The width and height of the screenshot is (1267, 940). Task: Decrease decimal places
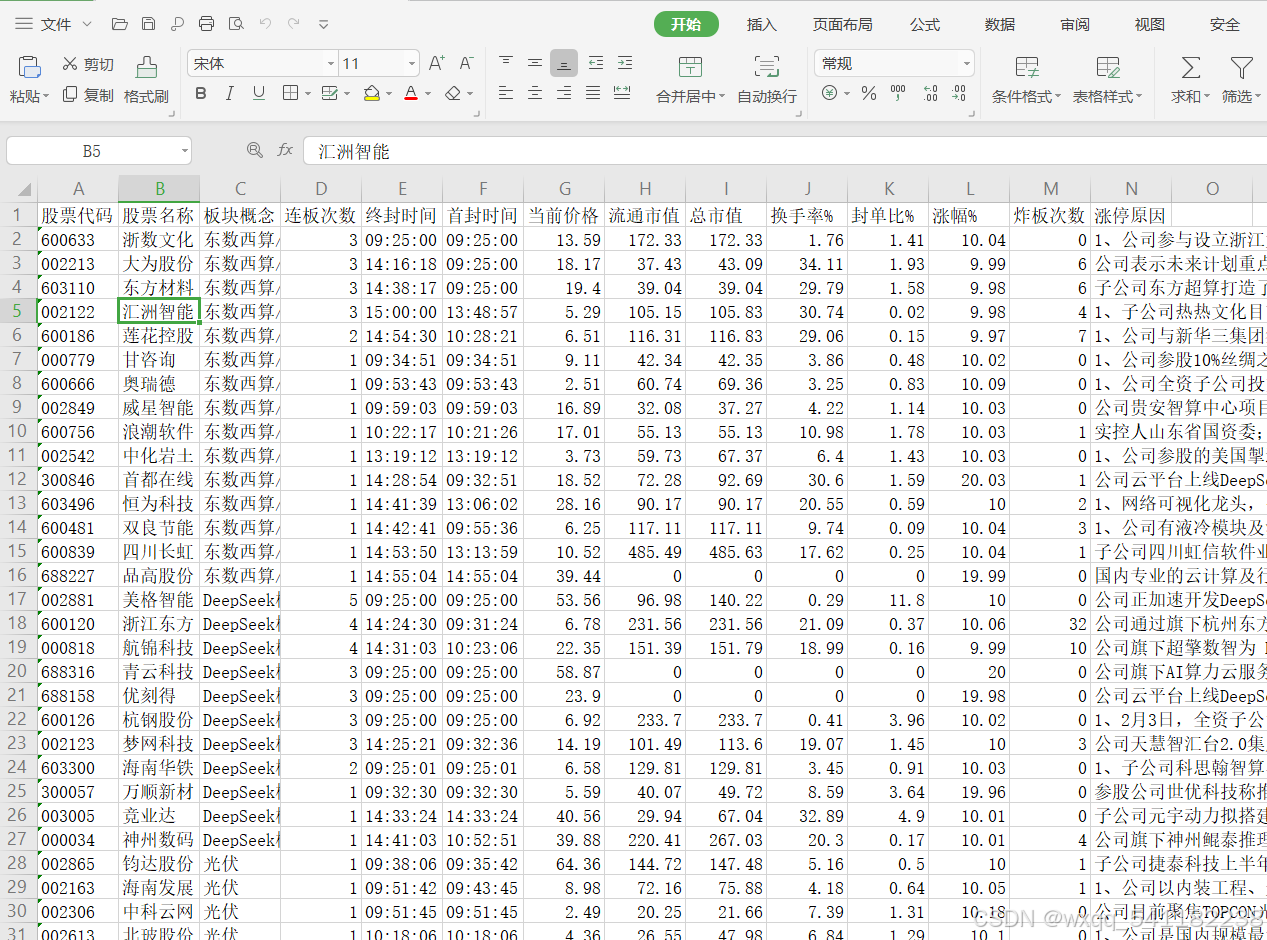pyautogui.click(x=959, y=93)
